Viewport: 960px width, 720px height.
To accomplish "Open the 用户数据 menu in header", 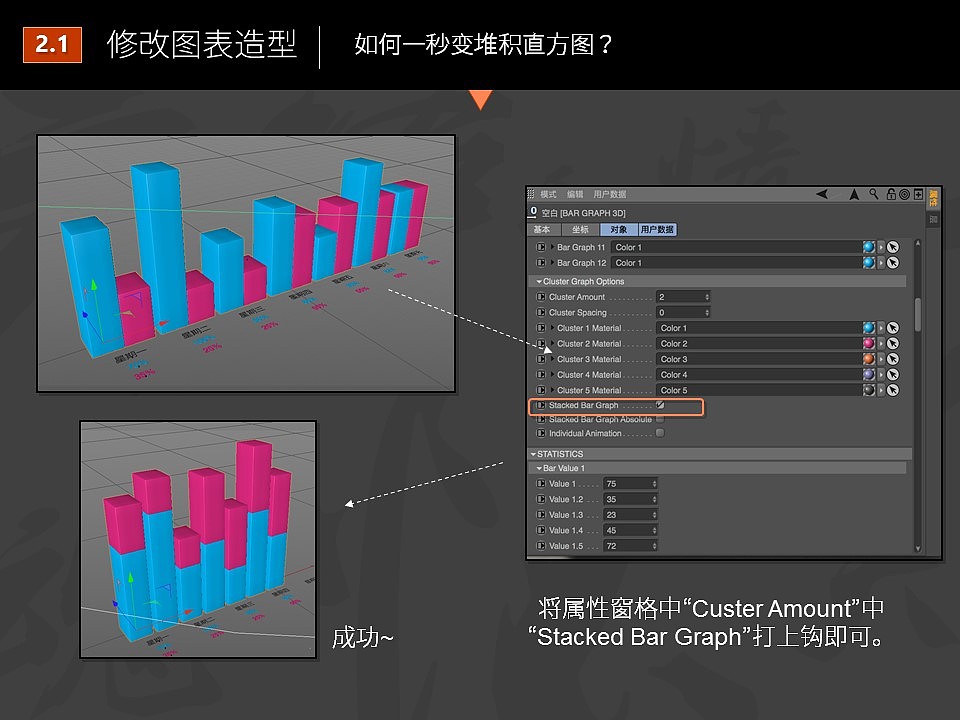I will 609,194.
